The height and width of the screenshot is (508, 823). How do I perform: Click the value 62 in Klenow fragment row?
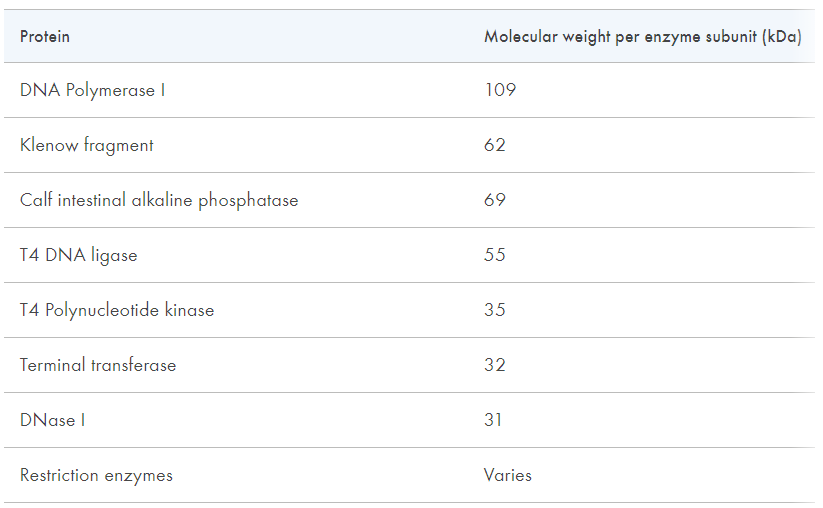[494, 145]
